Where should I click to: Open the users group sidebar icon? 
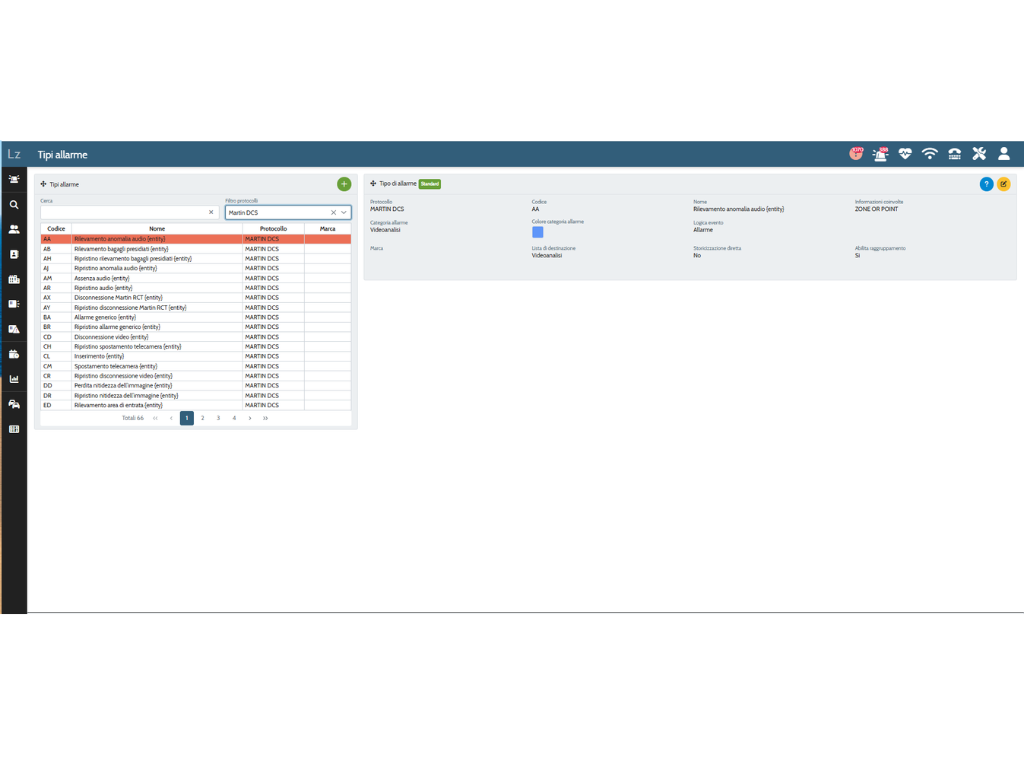tap(14, 229)
